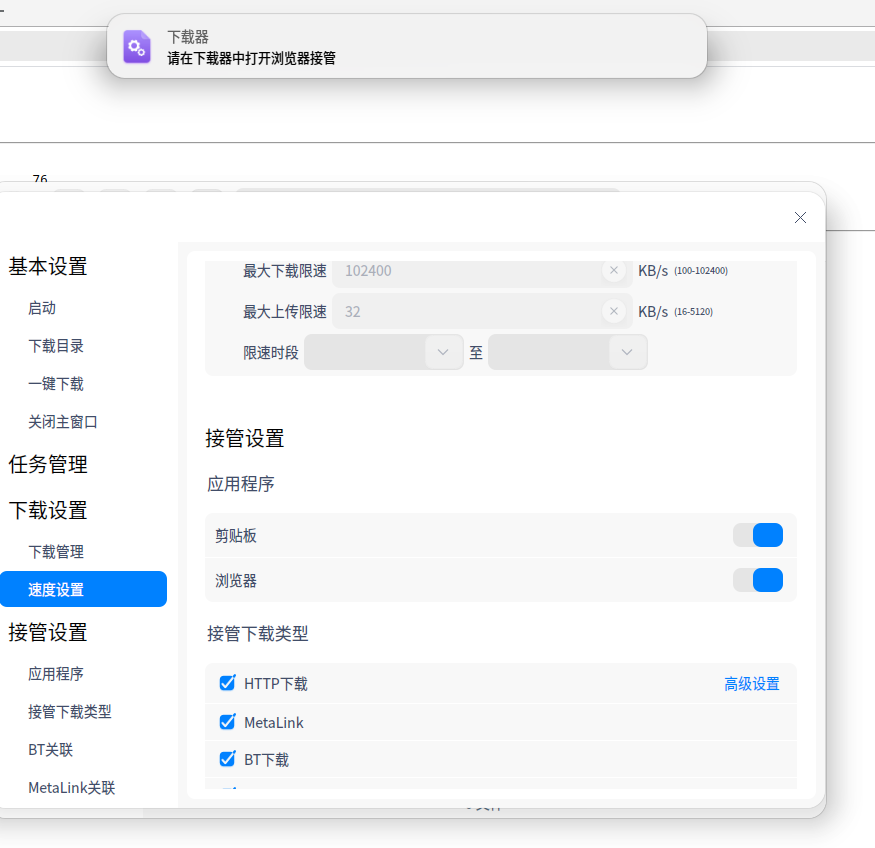Close the settings dialog
The height and width of the screenshot is (848, 875).
coord(800,217)
